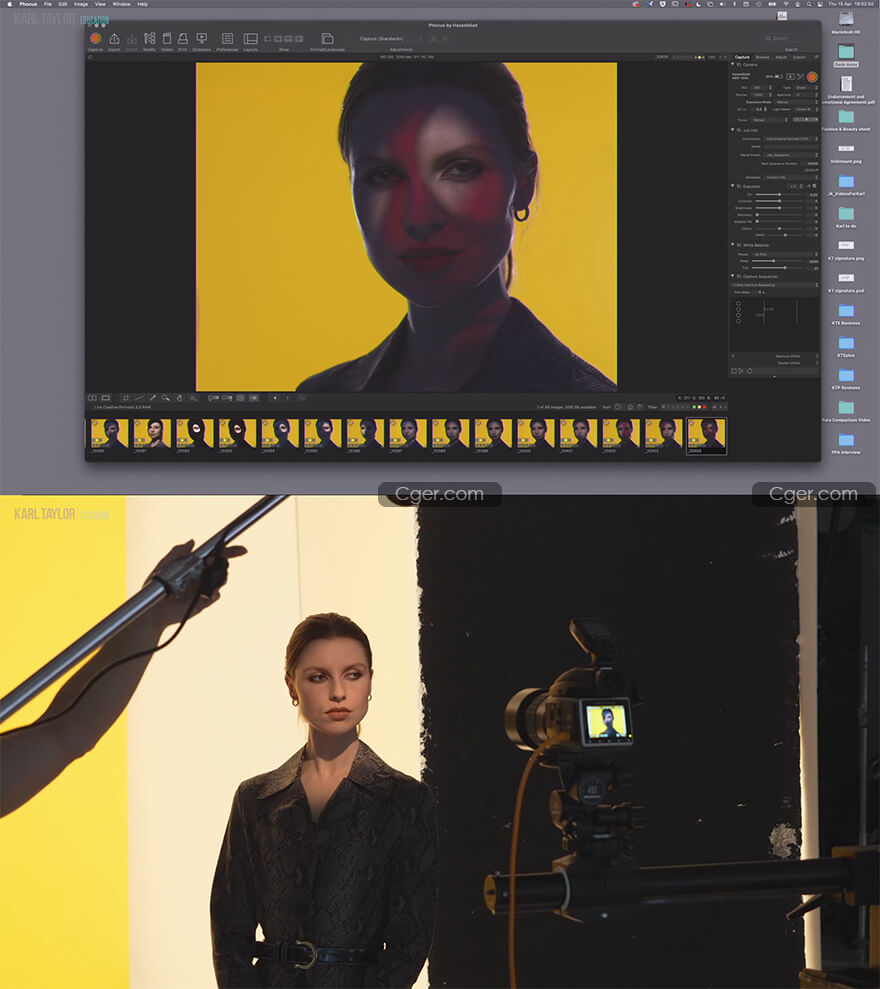Switch to the Export tab in the right panel
This screenshot has width=880, height=989.
pyautogui.click(x=799, y=57)
